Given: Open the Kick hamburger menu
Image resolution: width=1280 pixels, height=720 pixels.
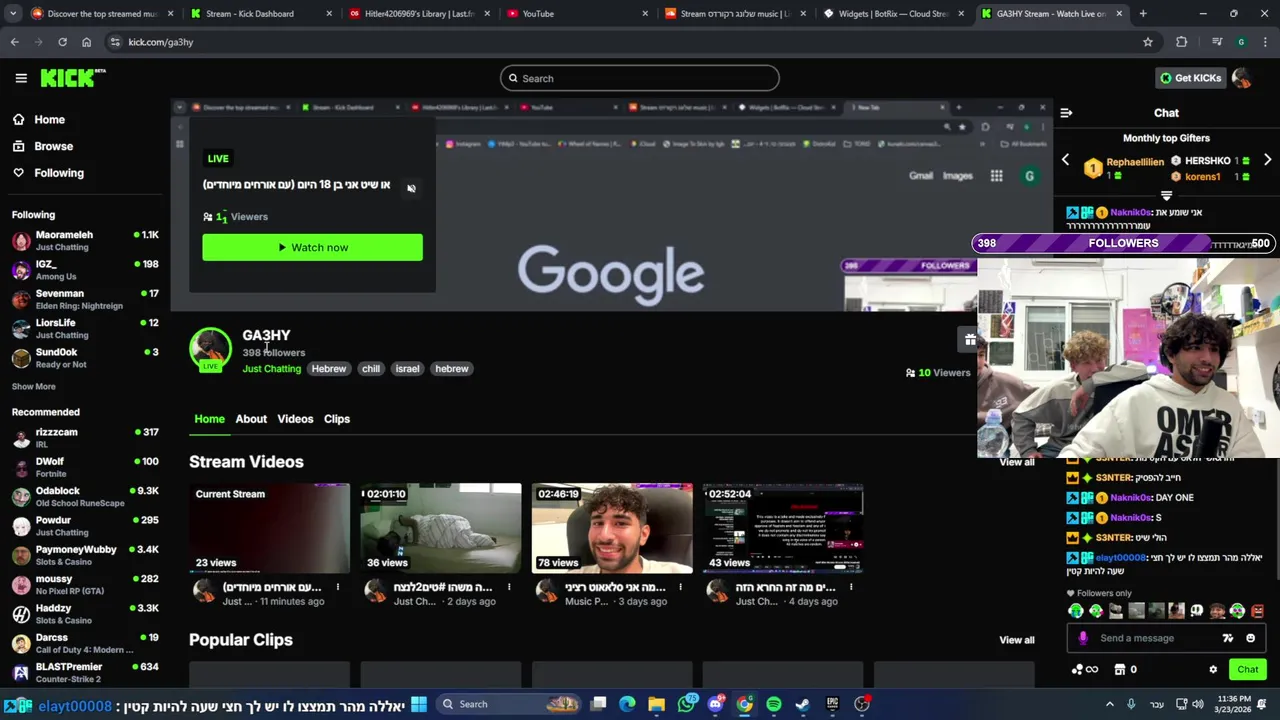Looking at the screenshot, I should pyautogui.click(x=21, y=78).
